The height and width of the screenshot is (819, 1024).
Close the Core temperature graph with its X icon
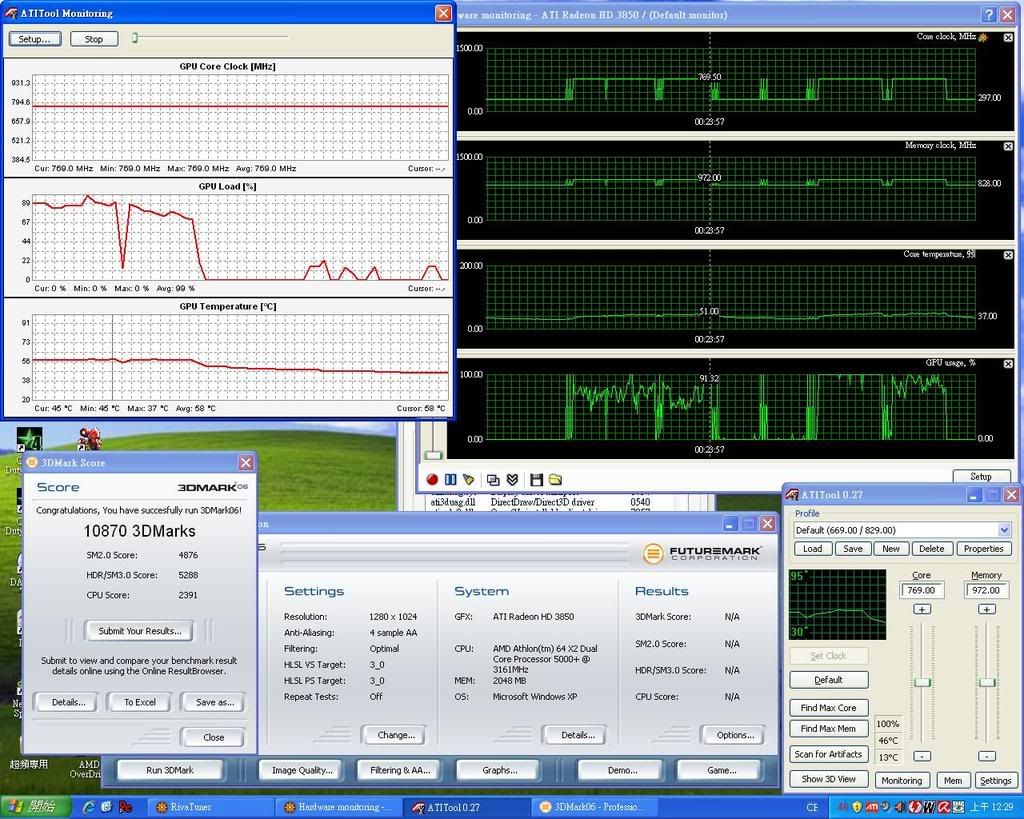pyautogui.click(x=1008, y=255)
